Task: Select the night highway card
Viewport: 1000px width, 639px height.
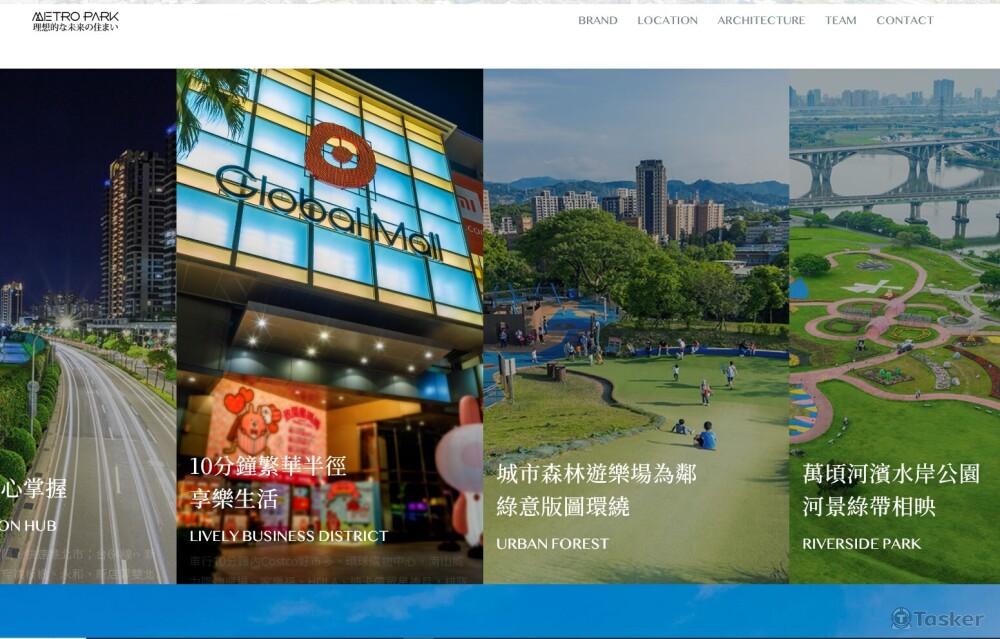Action: tap(88, 326)
